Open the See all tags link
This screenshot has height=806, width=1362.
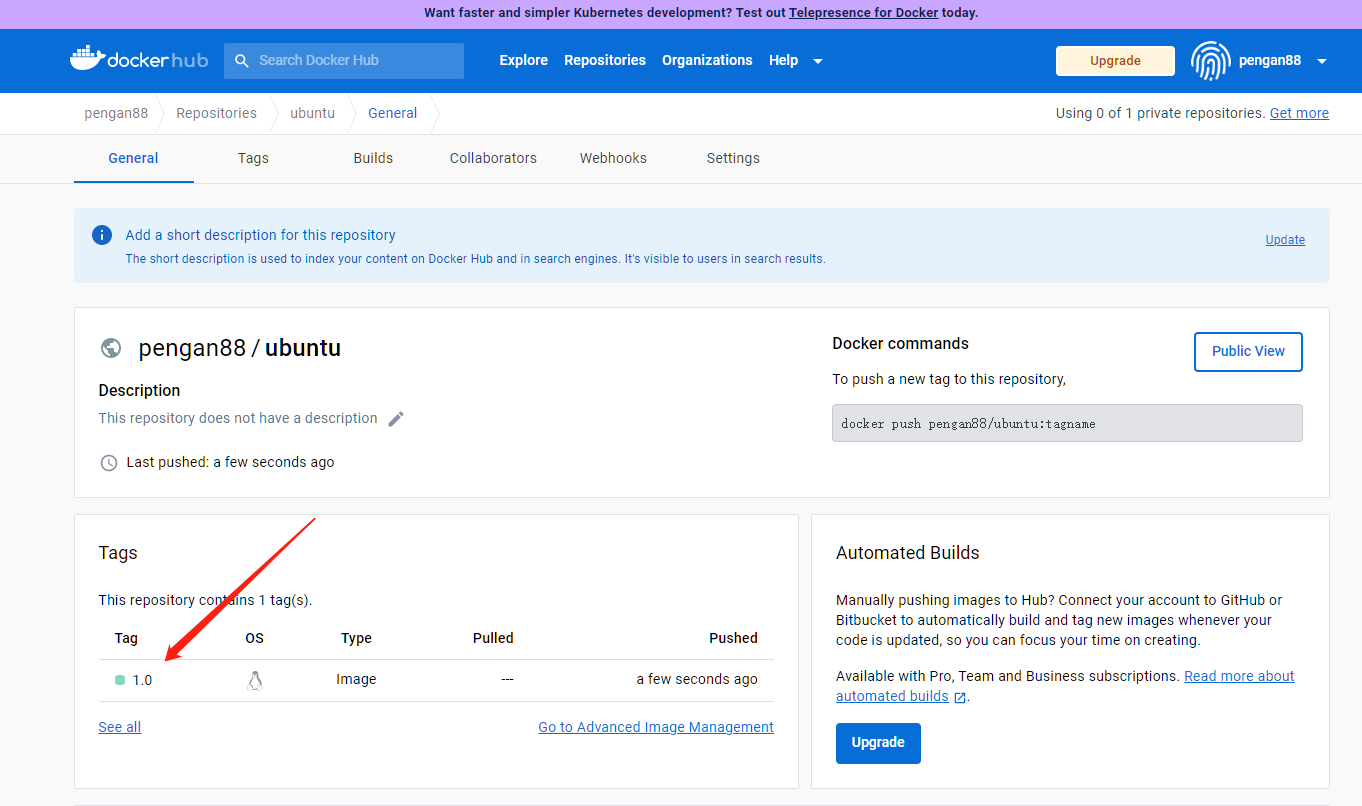pyautogui.click(x=120, y=727)
